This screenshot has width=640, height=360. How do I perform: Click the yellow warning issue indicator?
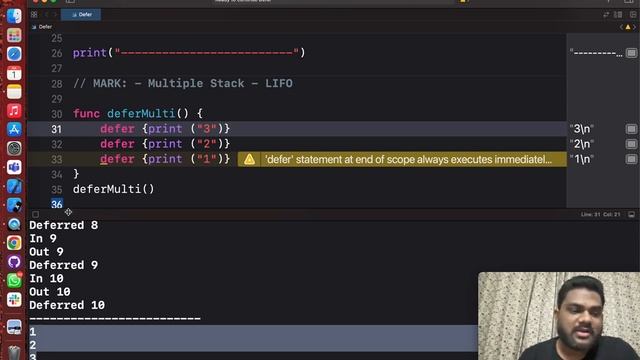pyautogui.click(x=628, y=27)
